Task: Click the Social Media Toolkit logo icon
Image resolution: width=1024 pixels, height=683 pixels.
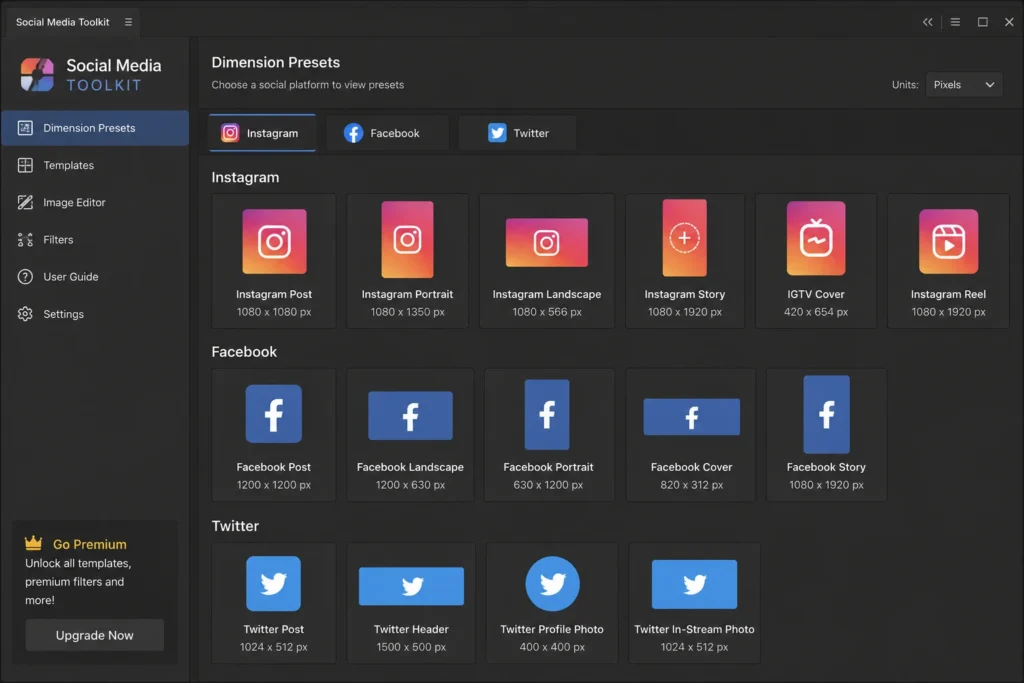Action: (37, 74)
